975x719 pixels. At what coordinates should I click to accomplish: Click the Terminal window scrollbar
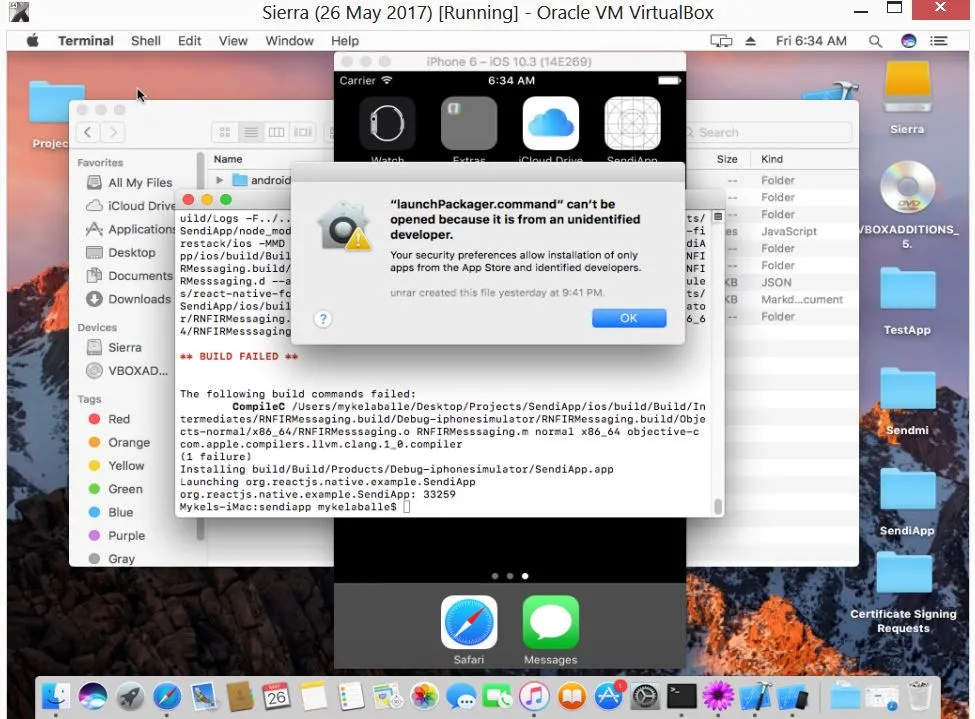pos(718,506)
